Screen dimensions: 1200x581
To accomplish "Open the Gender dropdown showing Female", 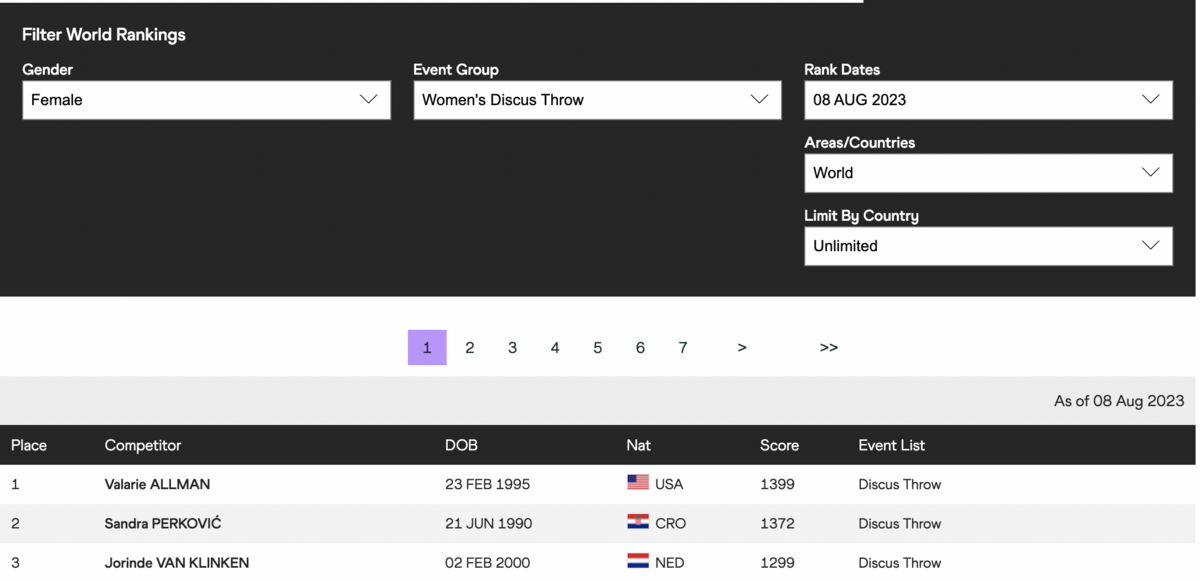I will [206, 100].
